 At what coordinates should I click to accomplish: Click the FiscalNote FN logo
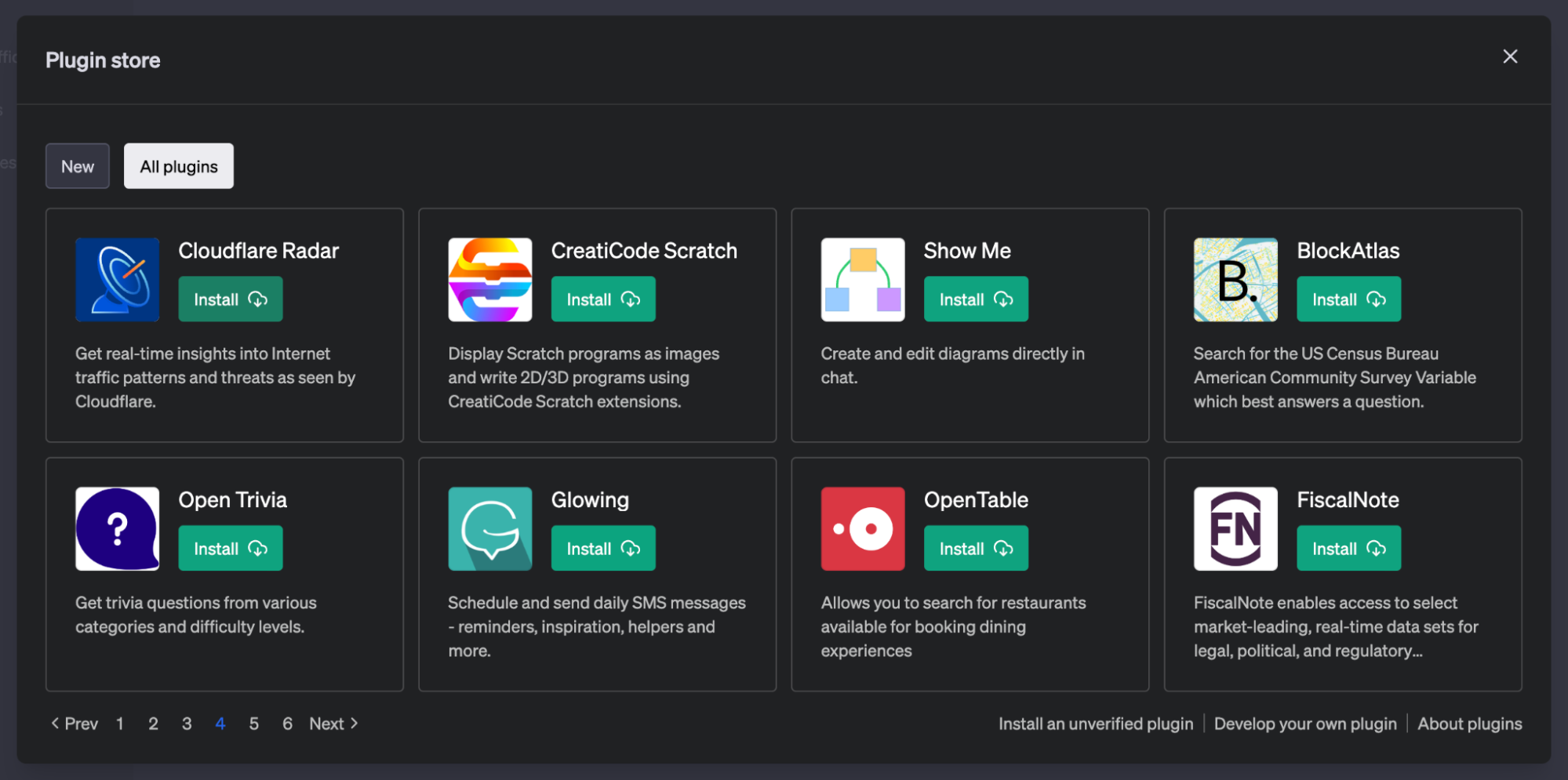tap(1235, 529)
